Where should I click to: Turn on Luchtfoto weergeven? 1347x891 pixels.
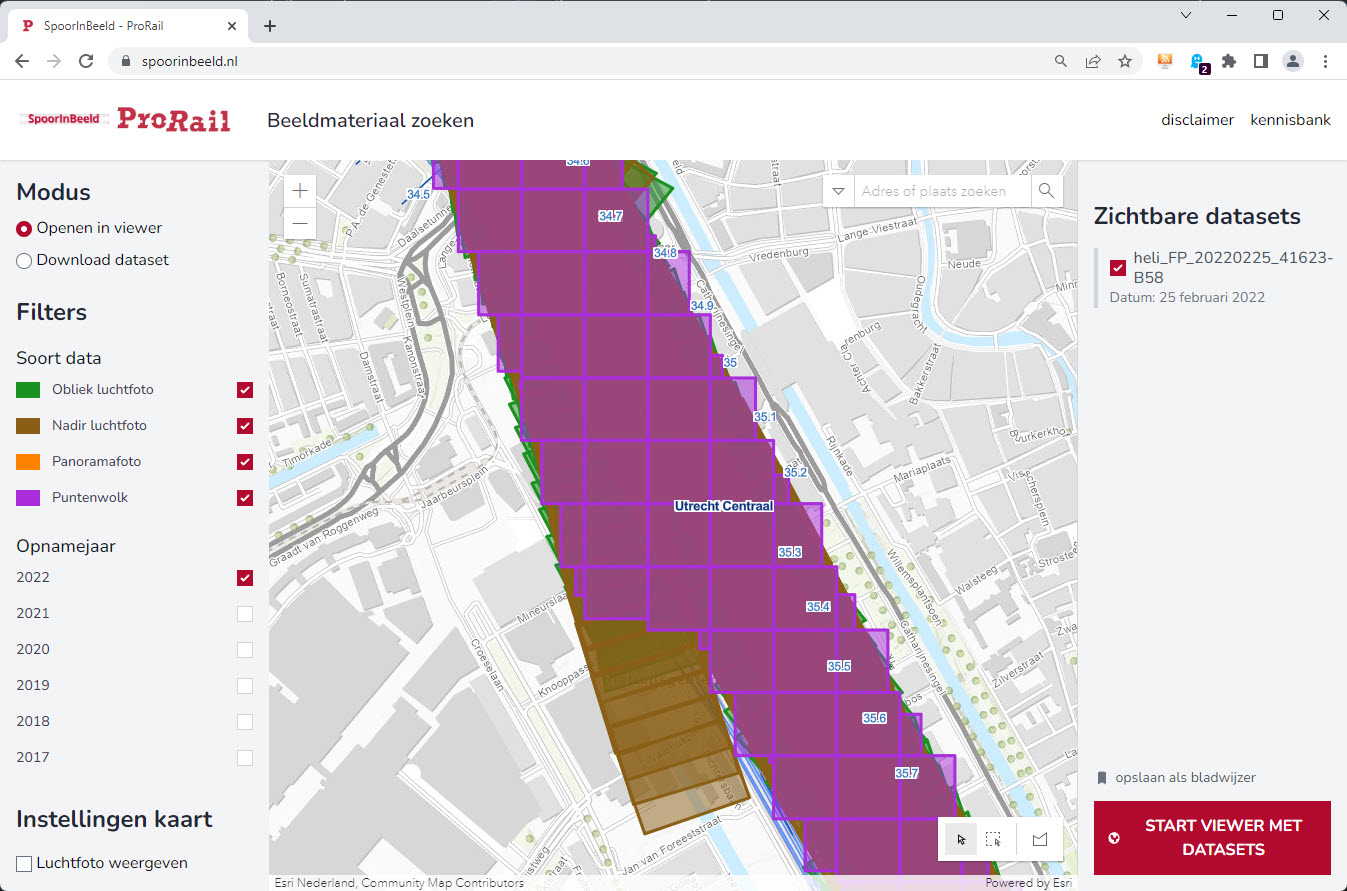tap(22, 862)
